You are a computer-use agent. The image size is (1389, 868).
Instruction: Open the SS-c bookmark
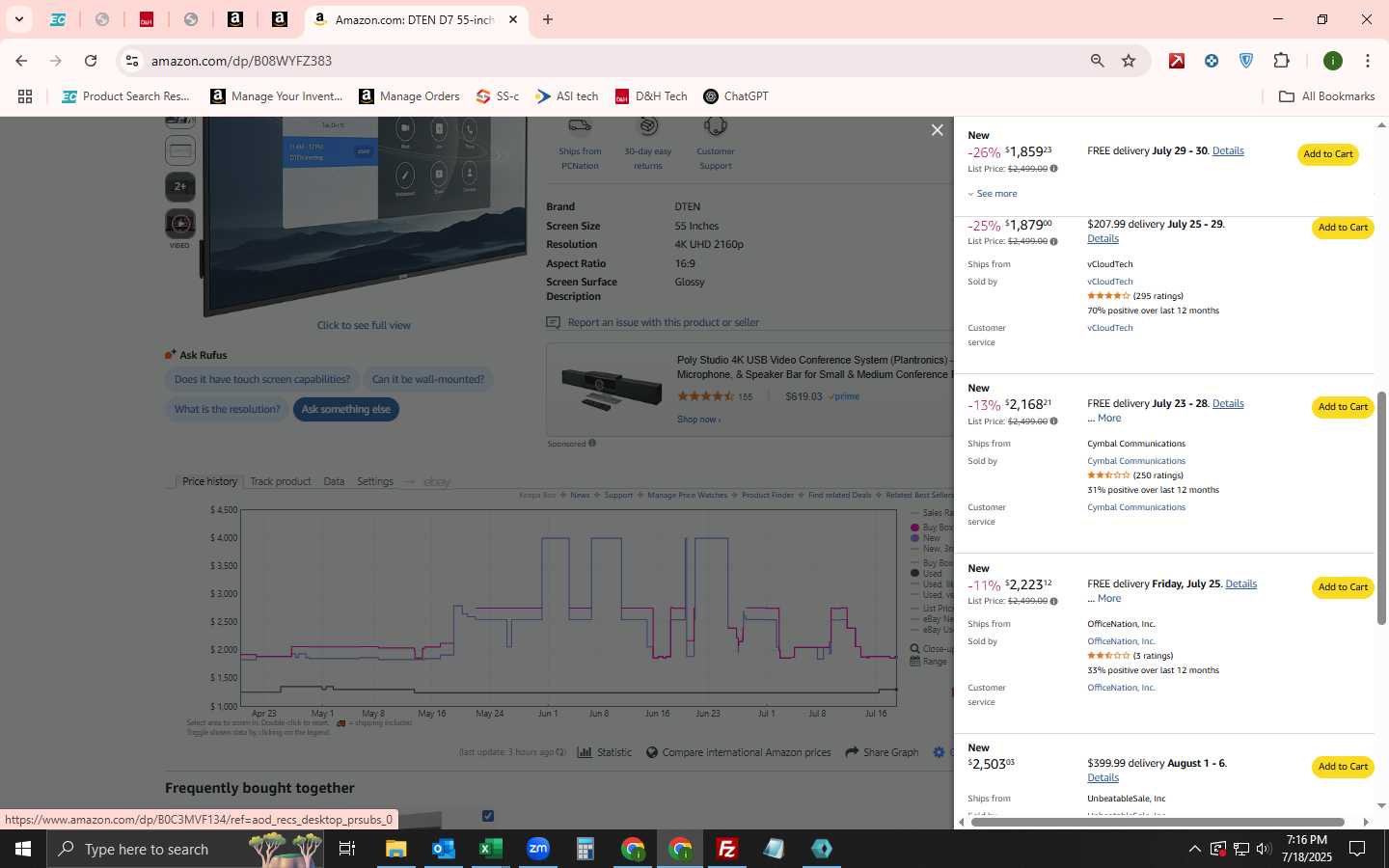498,96
